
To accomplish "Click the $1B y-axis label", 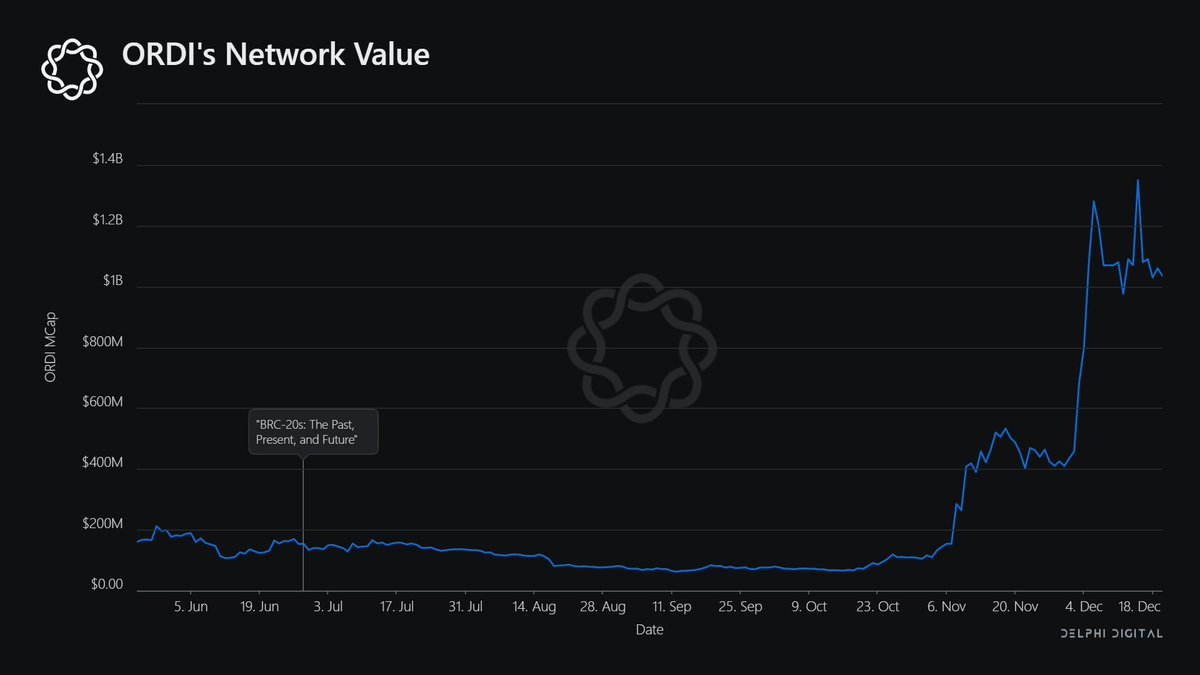I will [x=110, y=282].
